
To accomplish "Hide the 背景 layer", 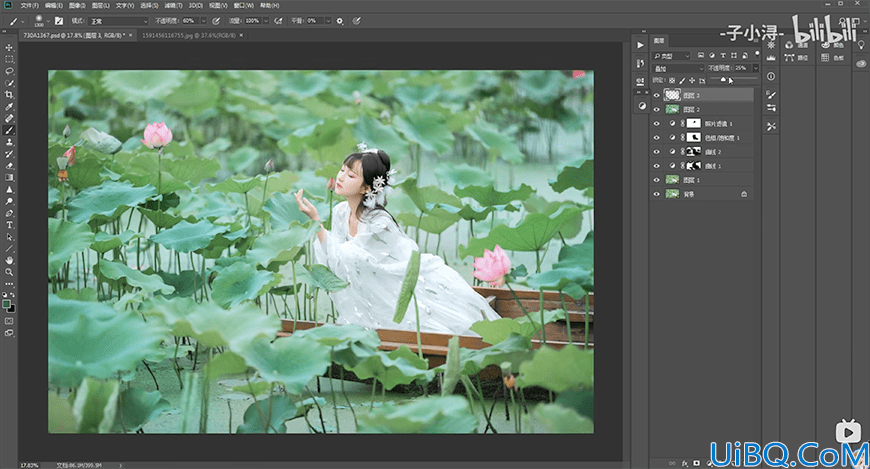I will click(x=656, y=194).
